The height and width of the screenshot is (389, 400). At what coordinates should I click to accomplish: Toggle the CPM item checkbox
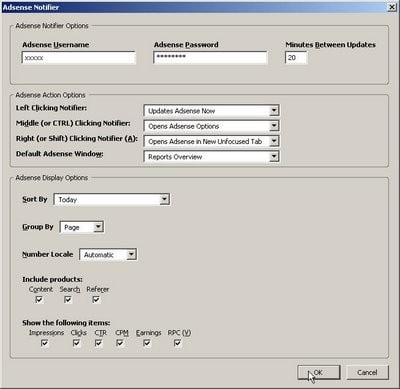pyautogui.click(x=120, y=343)
